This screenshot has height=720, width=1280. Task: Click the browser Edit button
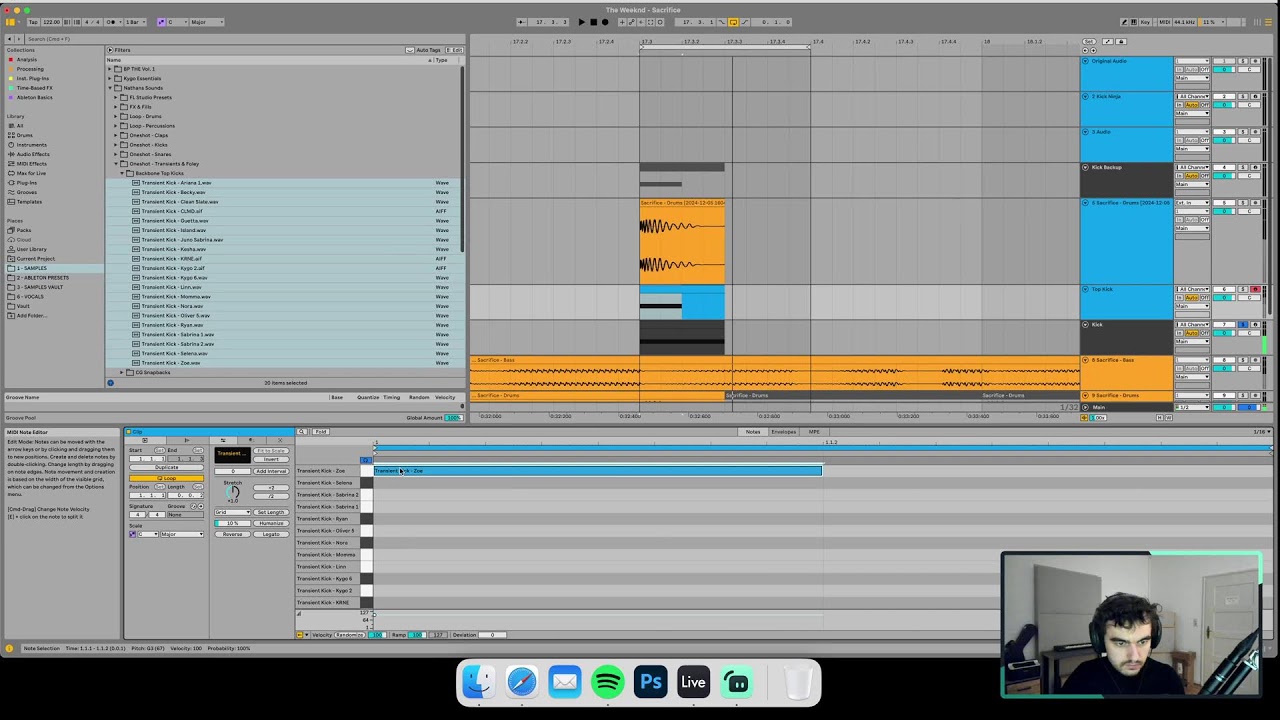coord(455,50)
